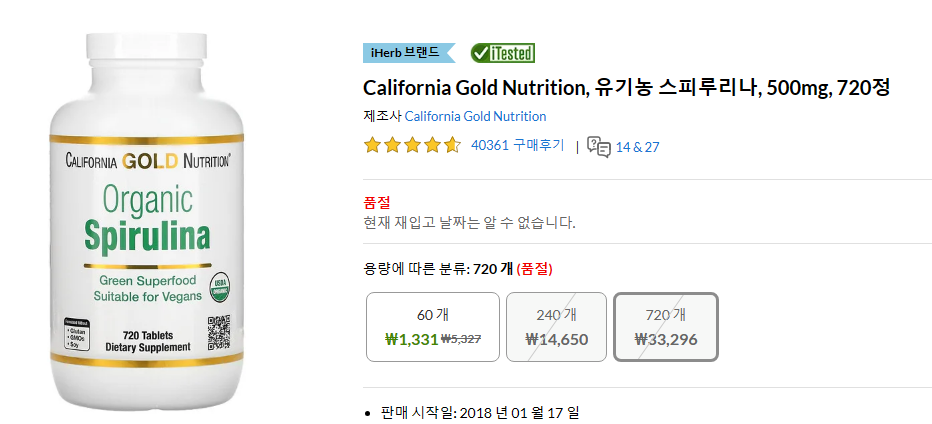Click the iHerb 브랜드 badge
Viewport: 932px width, 424px height.
(409, 53)
